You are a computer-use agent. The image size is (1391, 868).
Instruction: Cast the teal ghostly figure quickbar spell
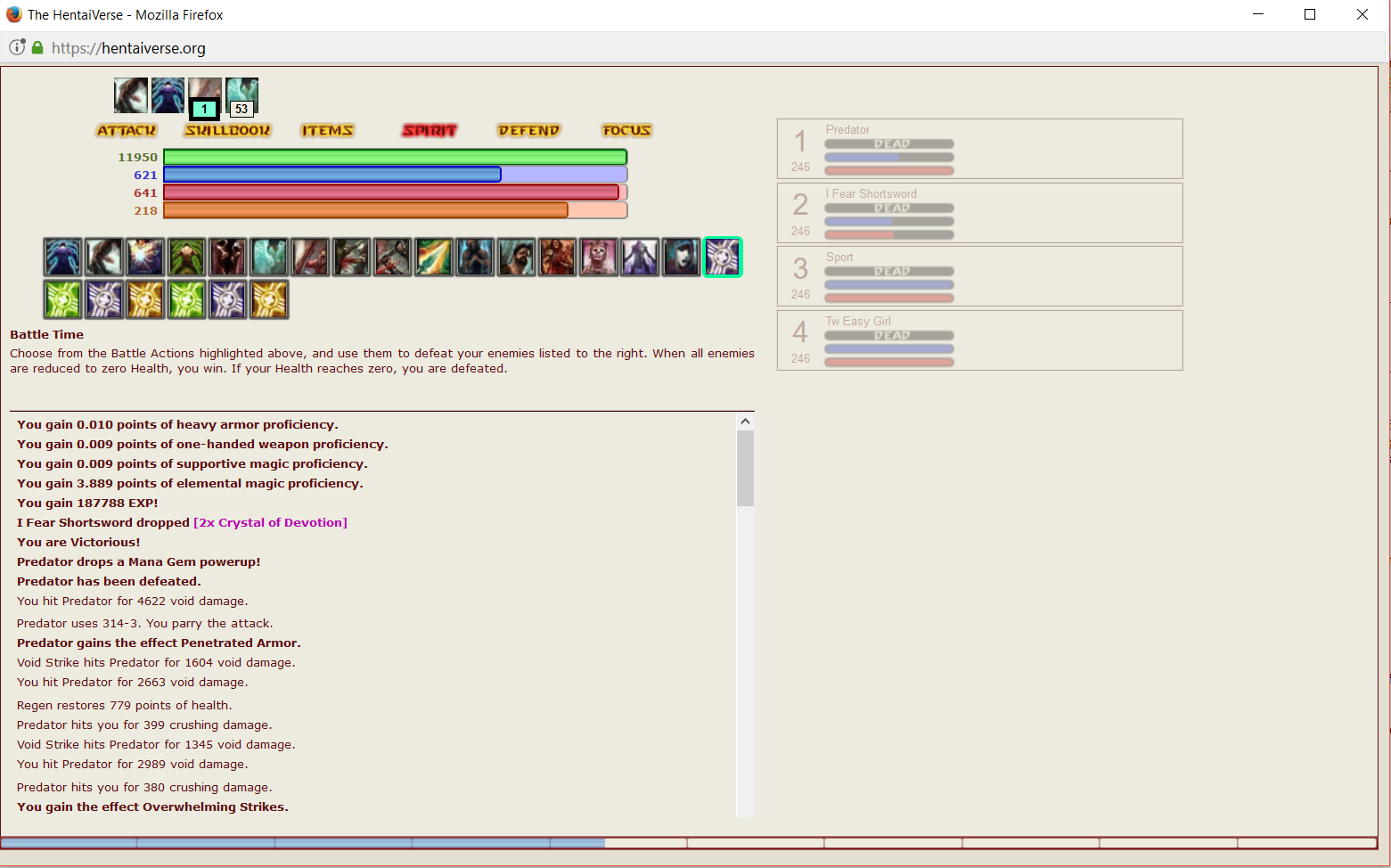point(268,258)
